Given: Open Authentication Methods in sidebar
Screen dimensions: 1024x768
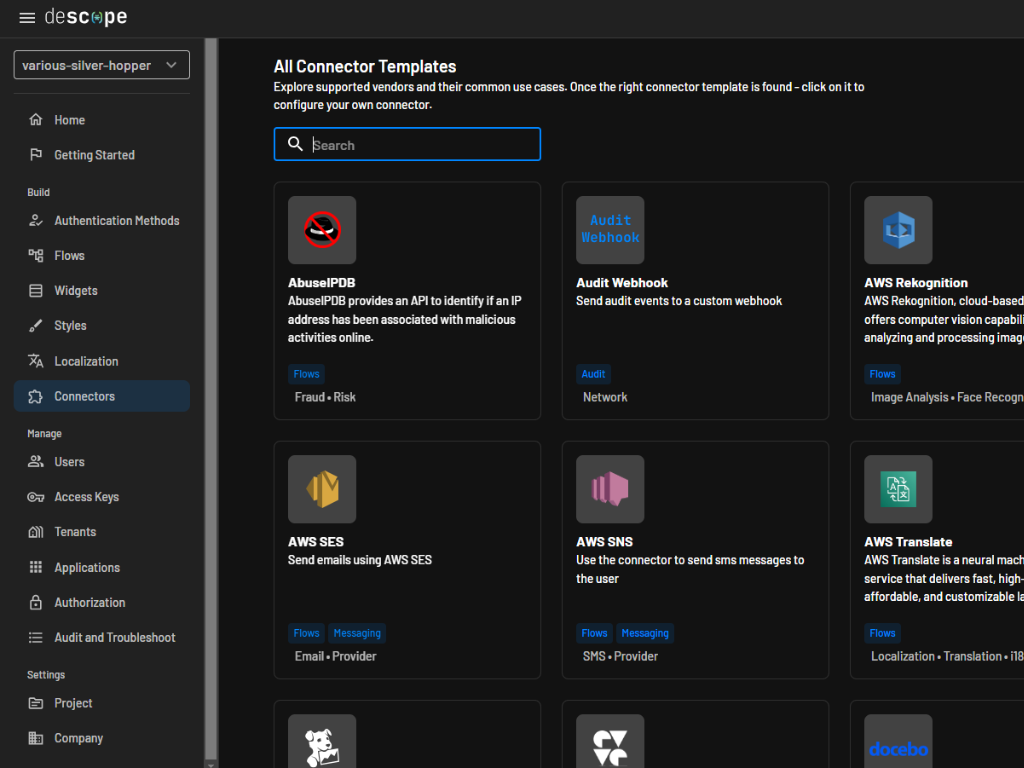Looking at the screenshot, I should click(116, 220).
